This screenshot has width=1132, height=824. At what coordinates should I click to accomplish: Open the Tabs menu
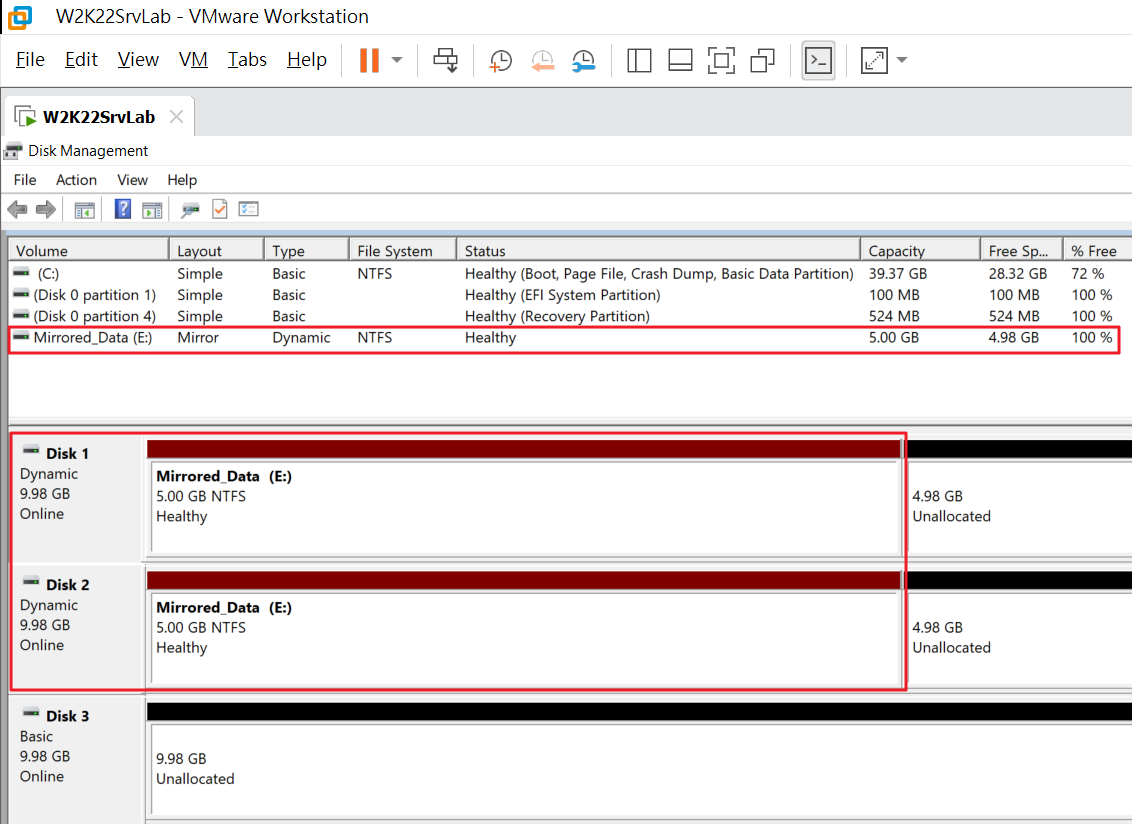(x=247, y=59)
